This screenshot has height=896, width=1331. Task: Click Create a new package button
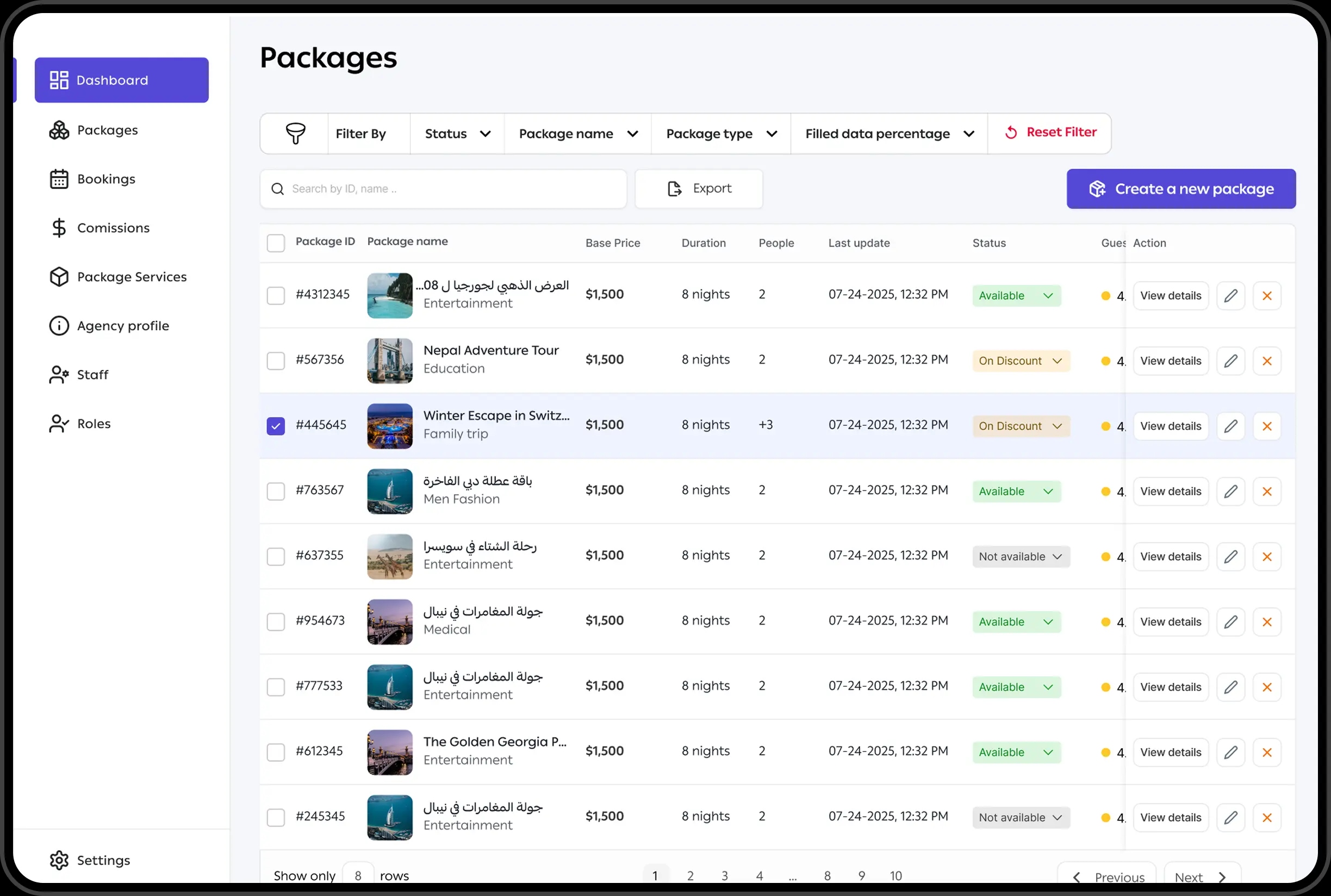point(1181,189)
